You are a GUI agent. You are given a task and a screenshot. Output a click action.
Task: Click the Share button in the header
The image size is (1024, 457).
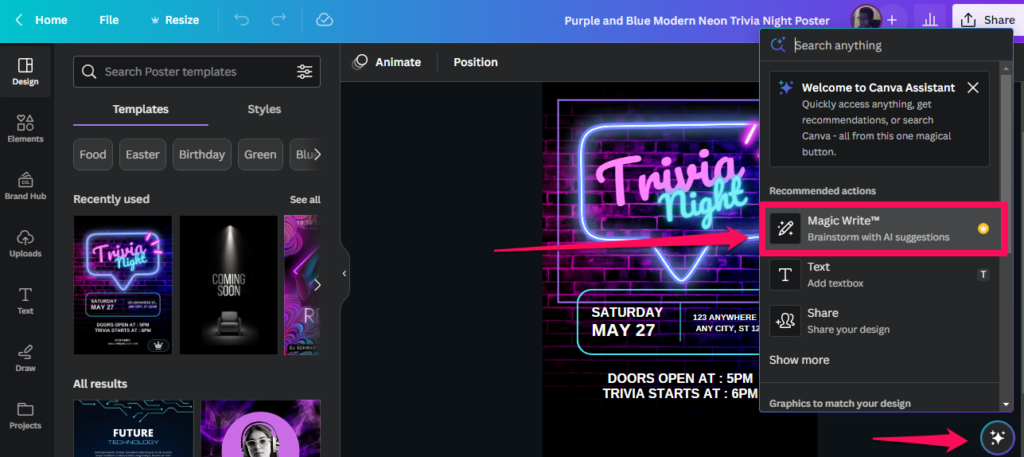988,20
